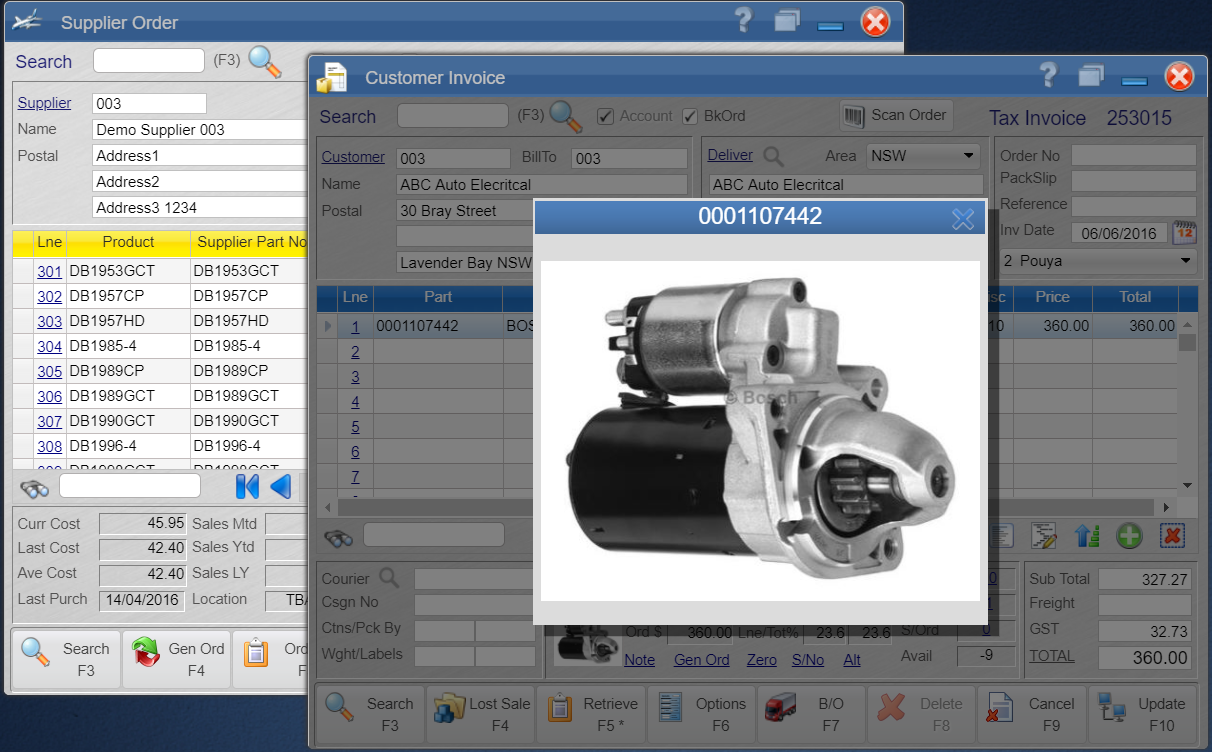Open help for Customer Invoice window
Viewport: 1212px width, 752px height.
coord(1047,76)
